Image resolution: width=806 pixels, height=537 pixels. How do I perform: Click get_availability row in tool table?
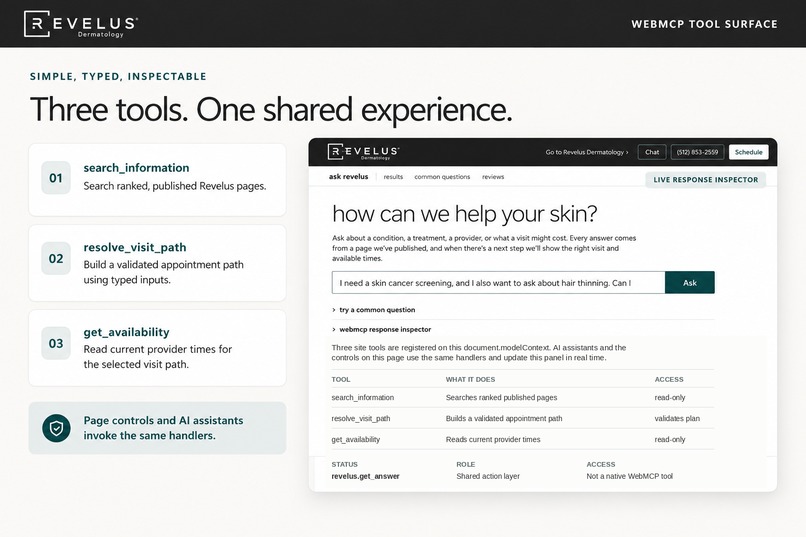point(523,439)
